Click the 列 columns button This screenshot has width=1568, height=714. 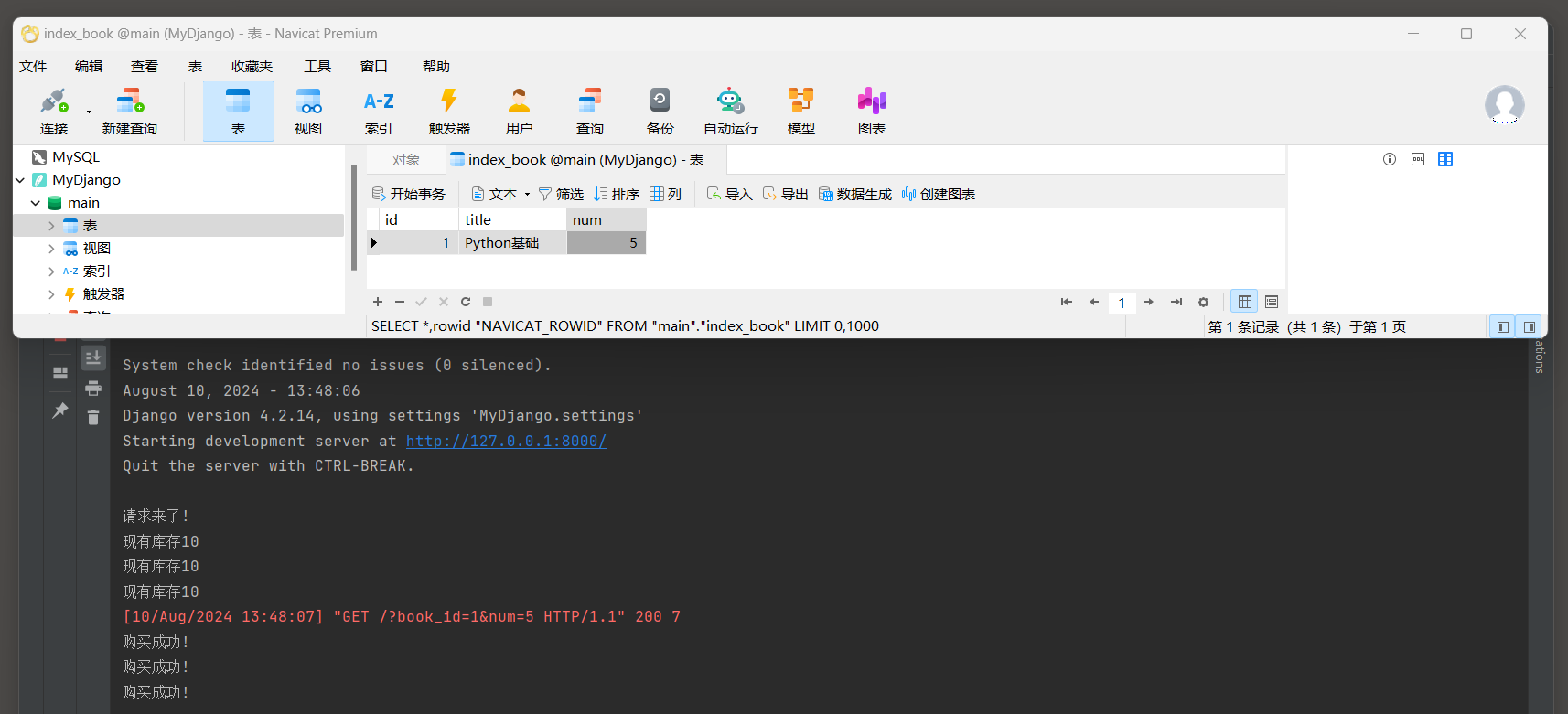click(666, 194)
